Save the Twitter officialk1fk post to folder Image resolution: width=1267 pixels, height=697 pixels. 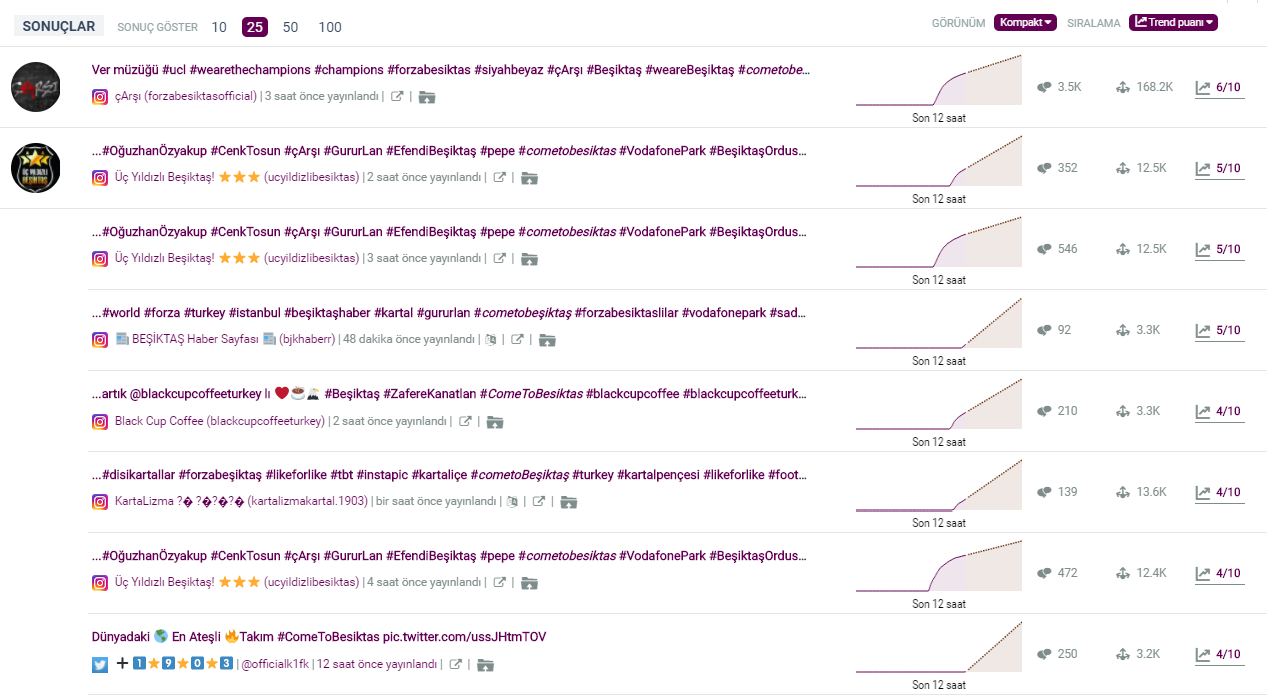point(485,664)
